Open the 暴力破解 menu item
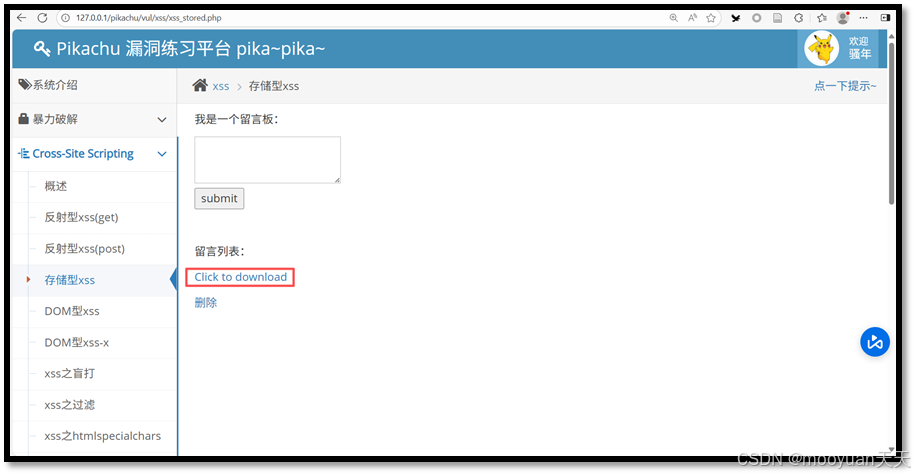 95,120
